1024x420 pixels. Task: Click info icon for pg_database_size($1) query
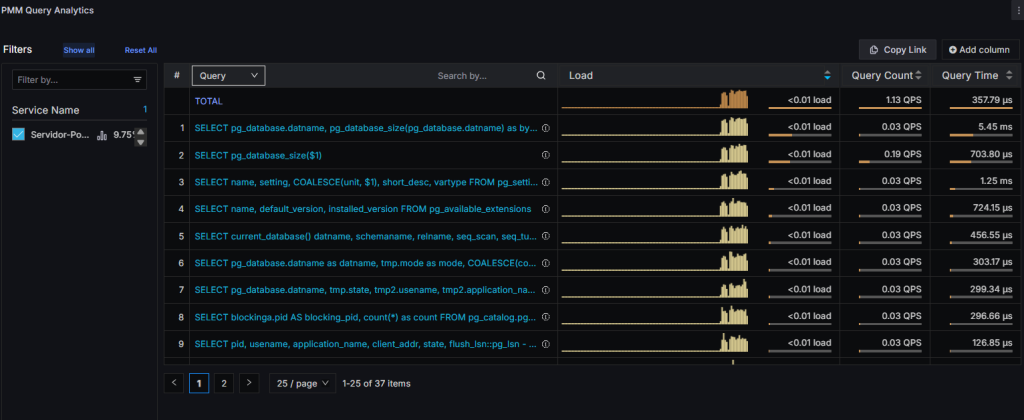pyautogui.click(x=546, y=155)
